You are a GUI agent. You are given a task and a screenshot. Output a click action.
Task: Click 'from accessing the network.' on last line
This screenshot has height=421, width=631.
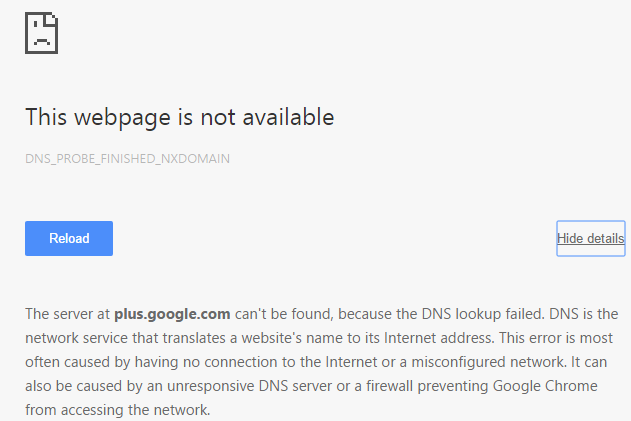(118, 410)
